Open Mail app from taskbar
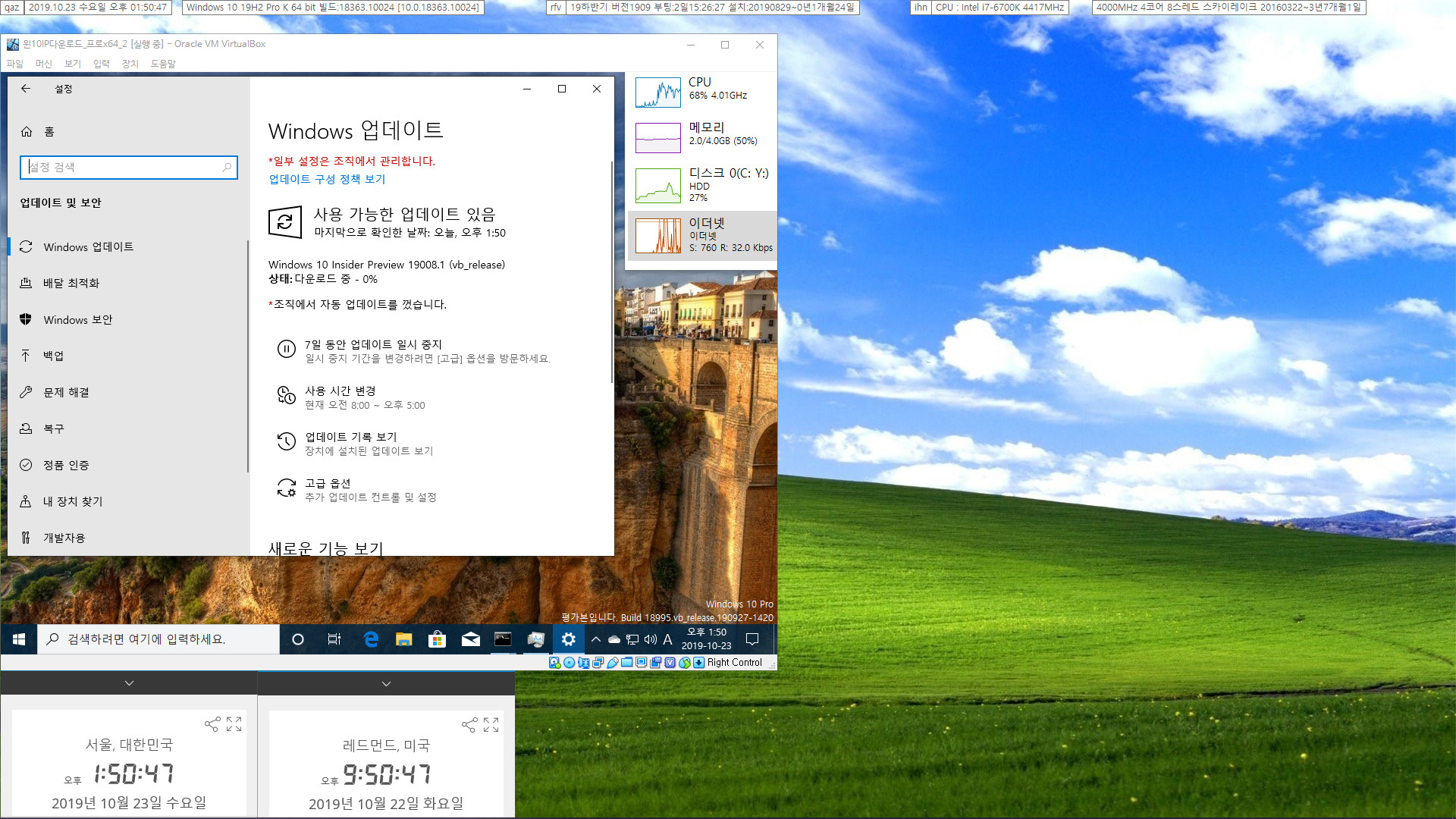1456x819 pixels. click(x=470, y=639)
